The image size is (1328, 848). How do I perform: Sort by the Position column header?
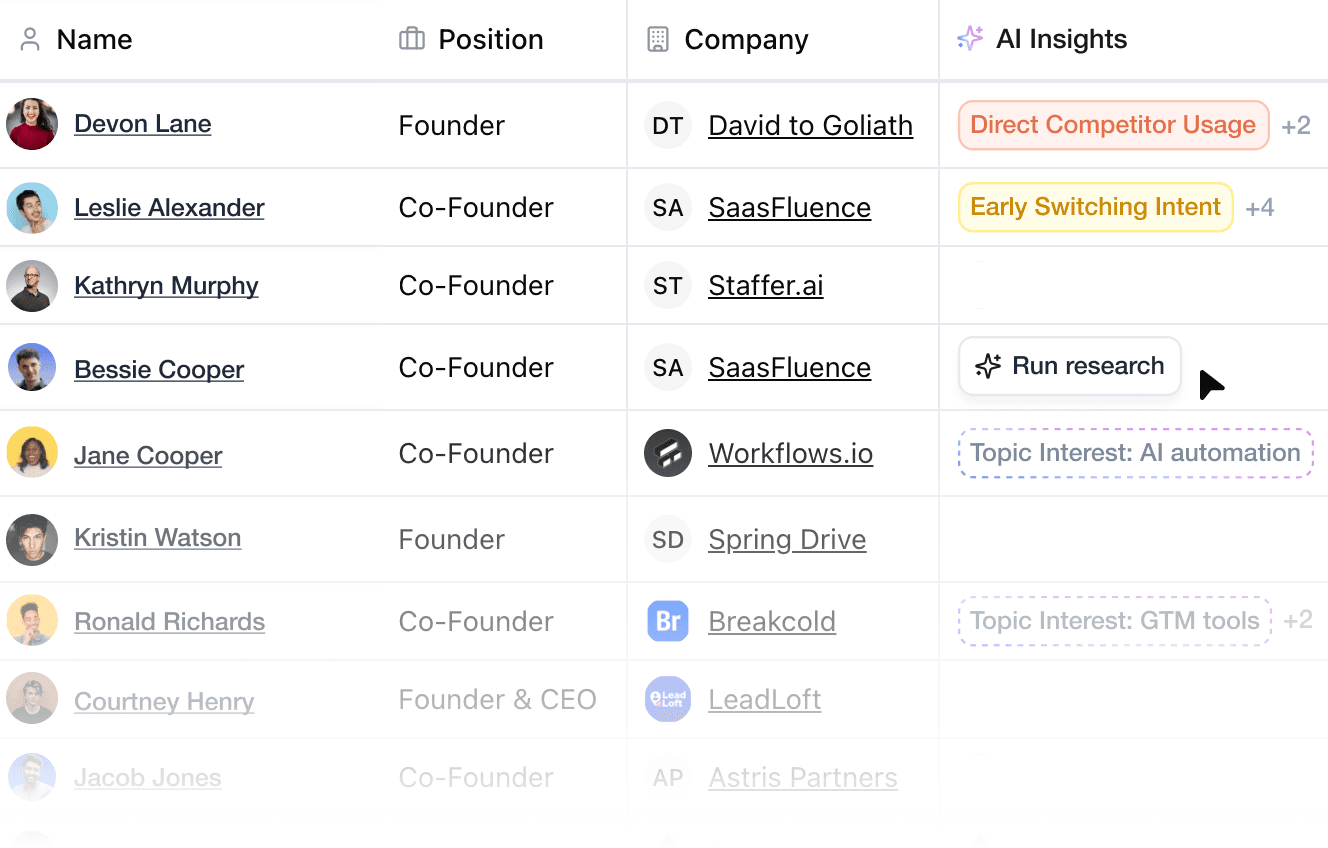point(490,39)
